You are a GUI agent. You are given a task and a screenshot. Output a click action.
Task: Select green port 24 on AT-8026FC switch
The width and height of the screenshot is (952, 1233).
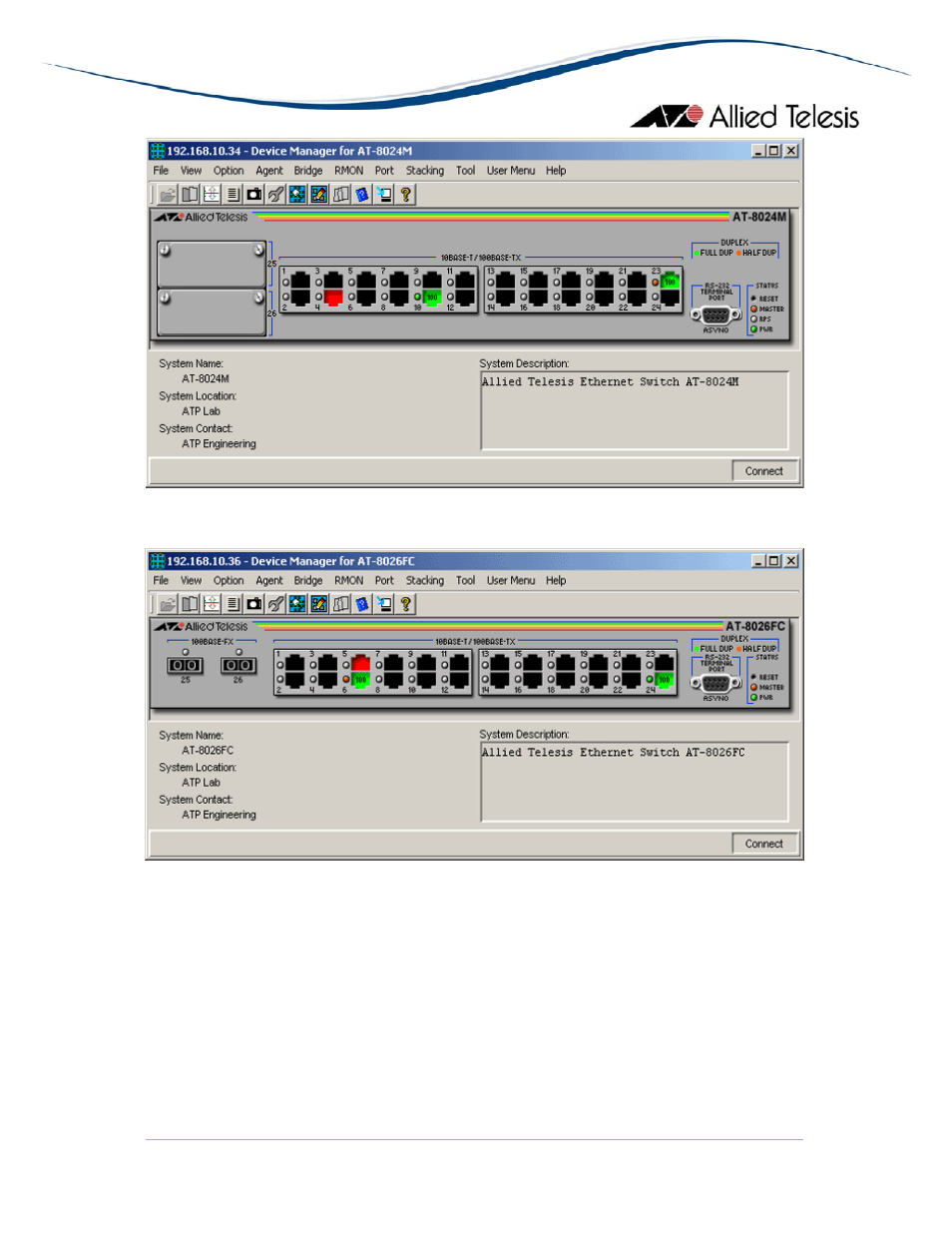pyautogui.click(x=664, y=679)
